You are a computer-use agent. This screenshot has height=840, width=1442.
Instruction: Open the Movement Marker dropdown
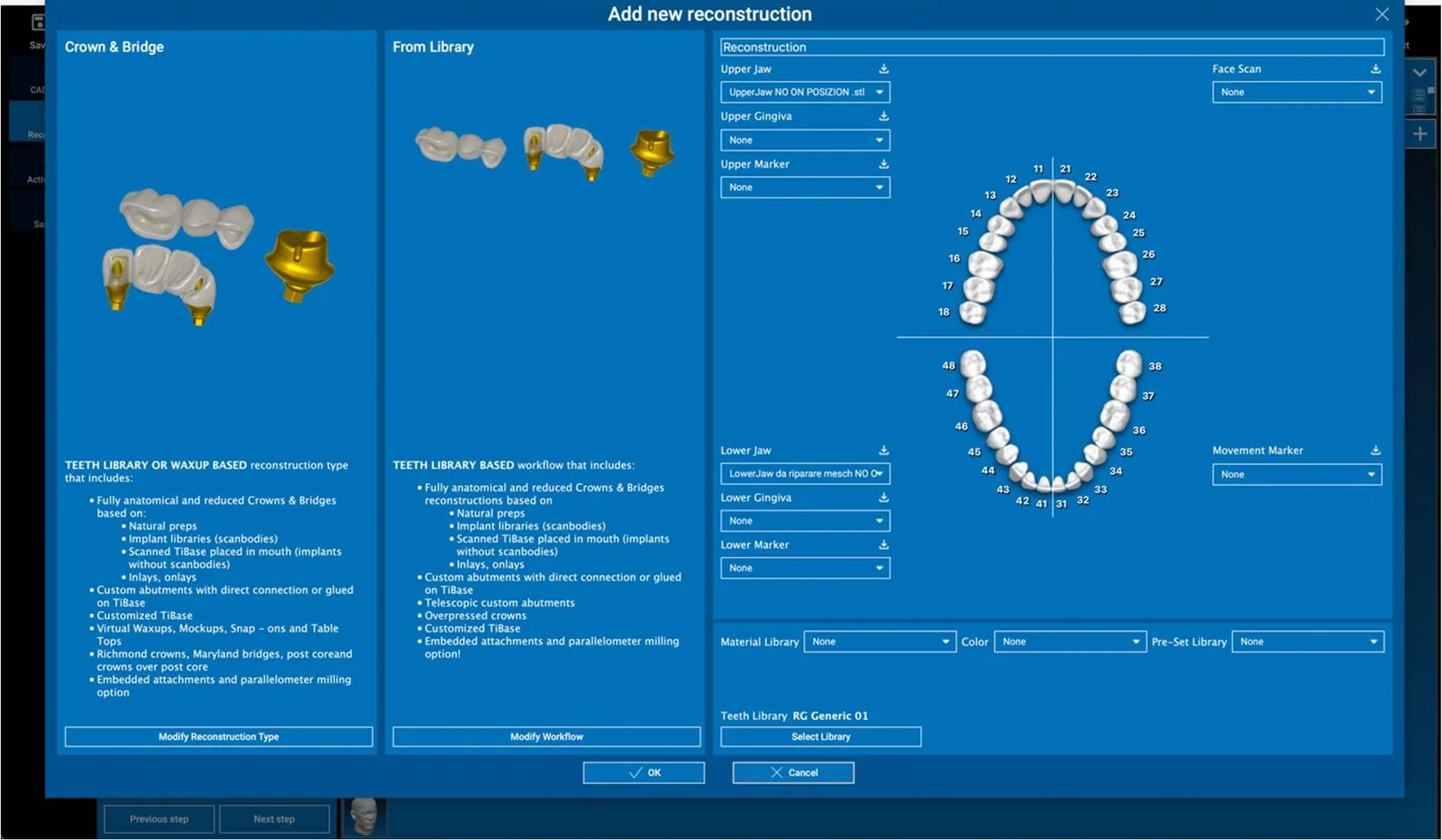pos(1297,474)
